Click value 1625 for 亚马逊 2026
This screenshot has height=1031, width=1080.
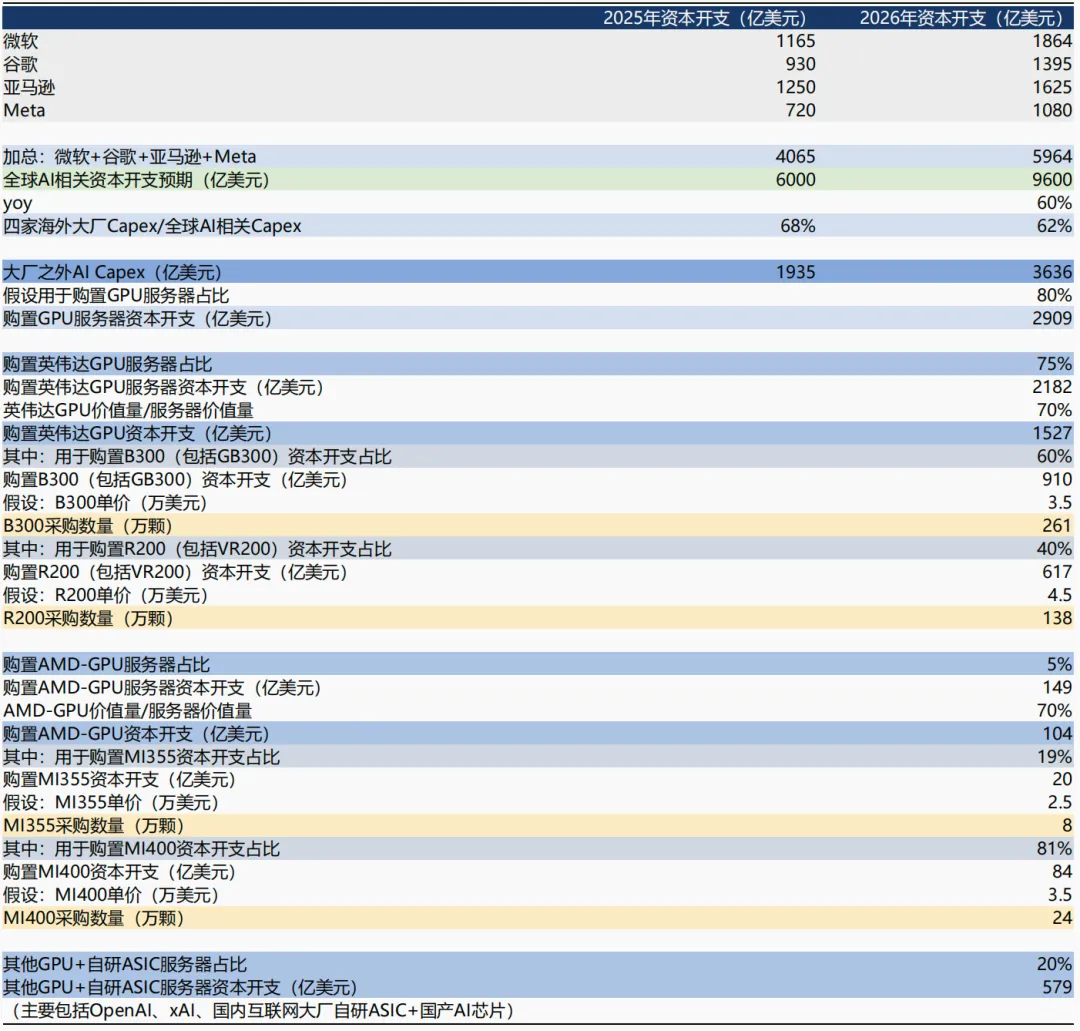(x=1052, y=87)
